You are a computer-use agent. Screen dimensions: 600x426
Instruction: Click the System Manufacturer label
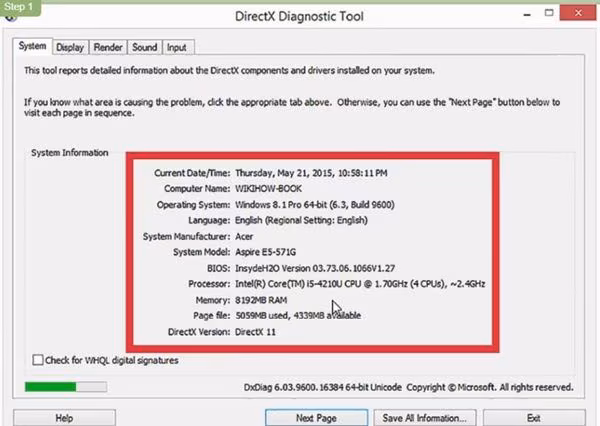pos(187,237)
